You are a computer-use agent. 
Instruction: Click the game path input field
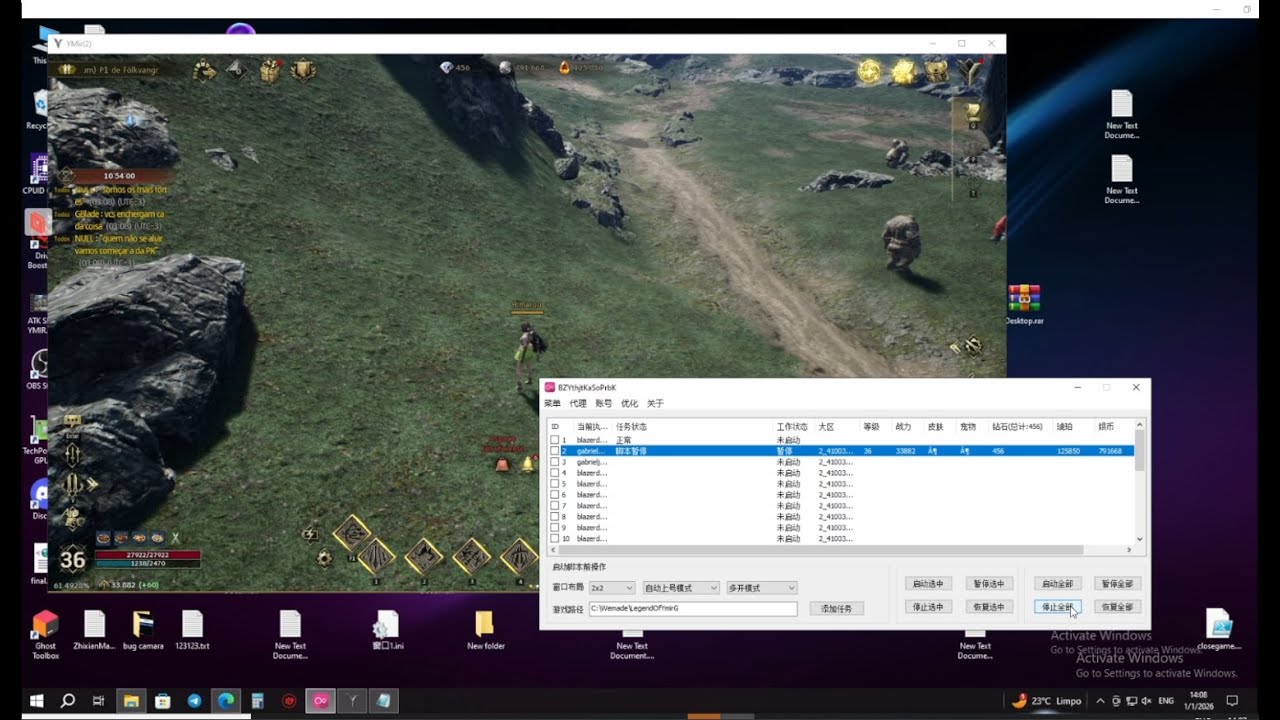[x=693, y=608]
